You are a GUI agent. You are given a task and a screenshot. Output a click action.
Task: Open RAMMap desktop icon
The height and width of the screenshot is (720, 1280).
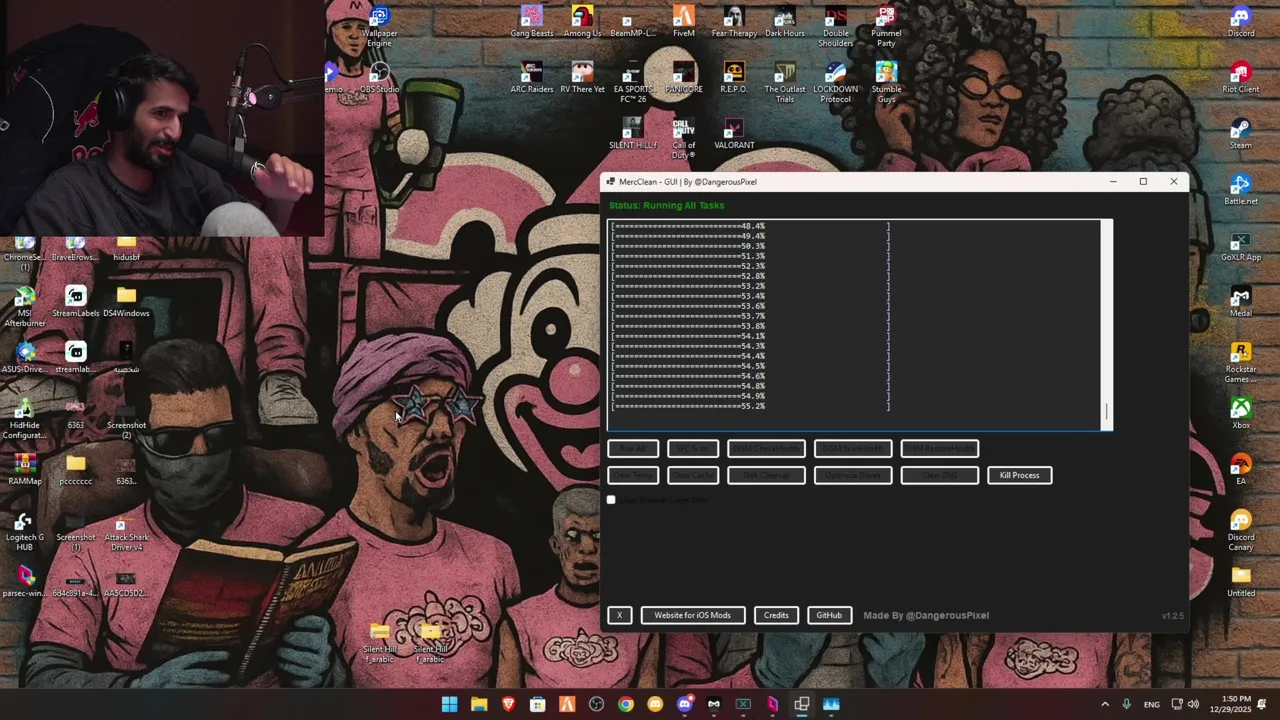(x=24, y=470)
